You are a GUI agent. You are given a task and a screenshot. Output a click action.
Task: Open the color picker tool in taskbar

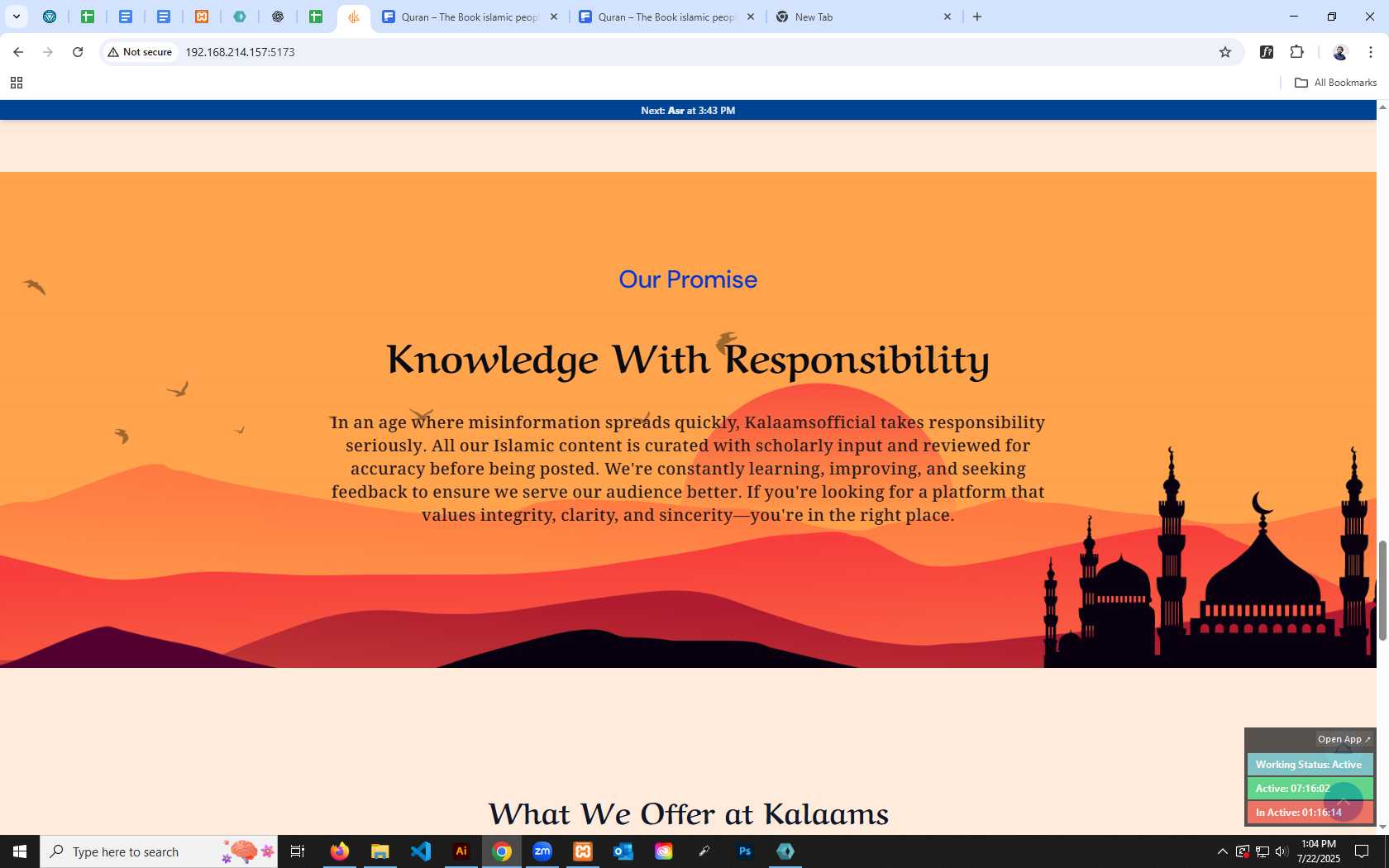pos(704,851)
